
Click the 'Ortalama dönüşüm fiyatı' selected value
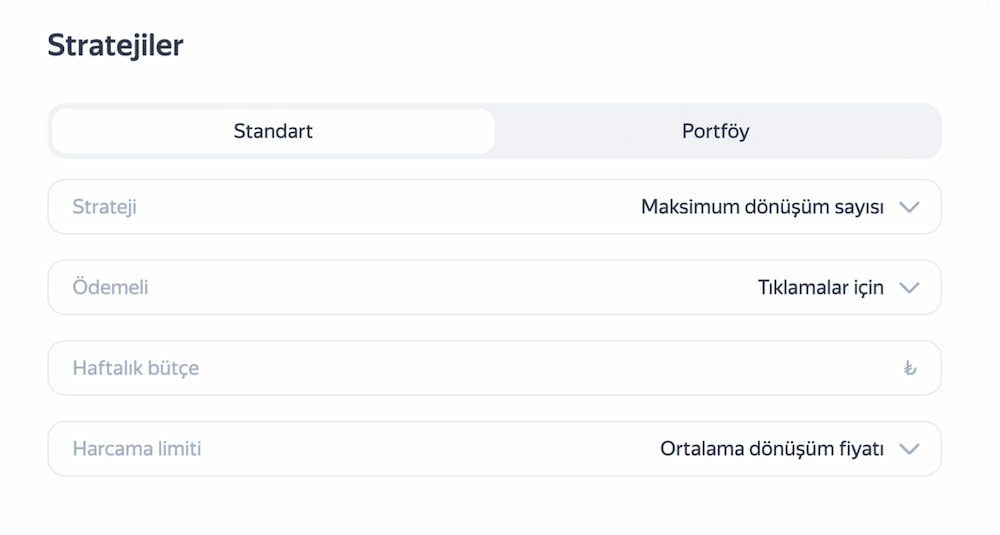[771, 449]
